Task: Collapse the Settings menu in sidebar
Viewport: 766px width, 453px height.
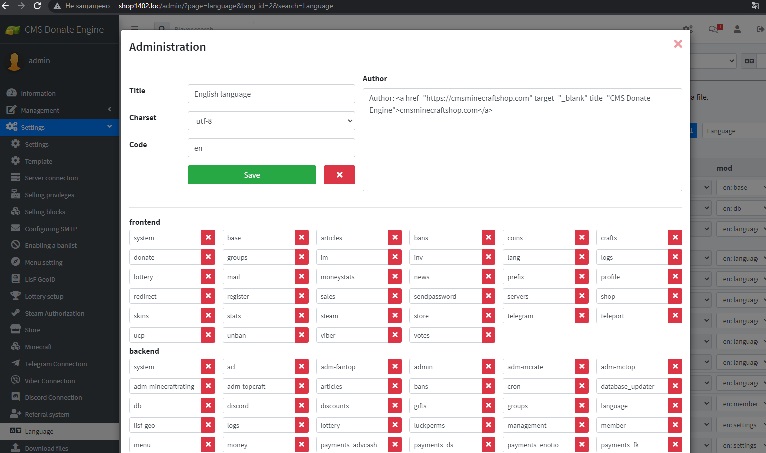Action: (60, 127)
